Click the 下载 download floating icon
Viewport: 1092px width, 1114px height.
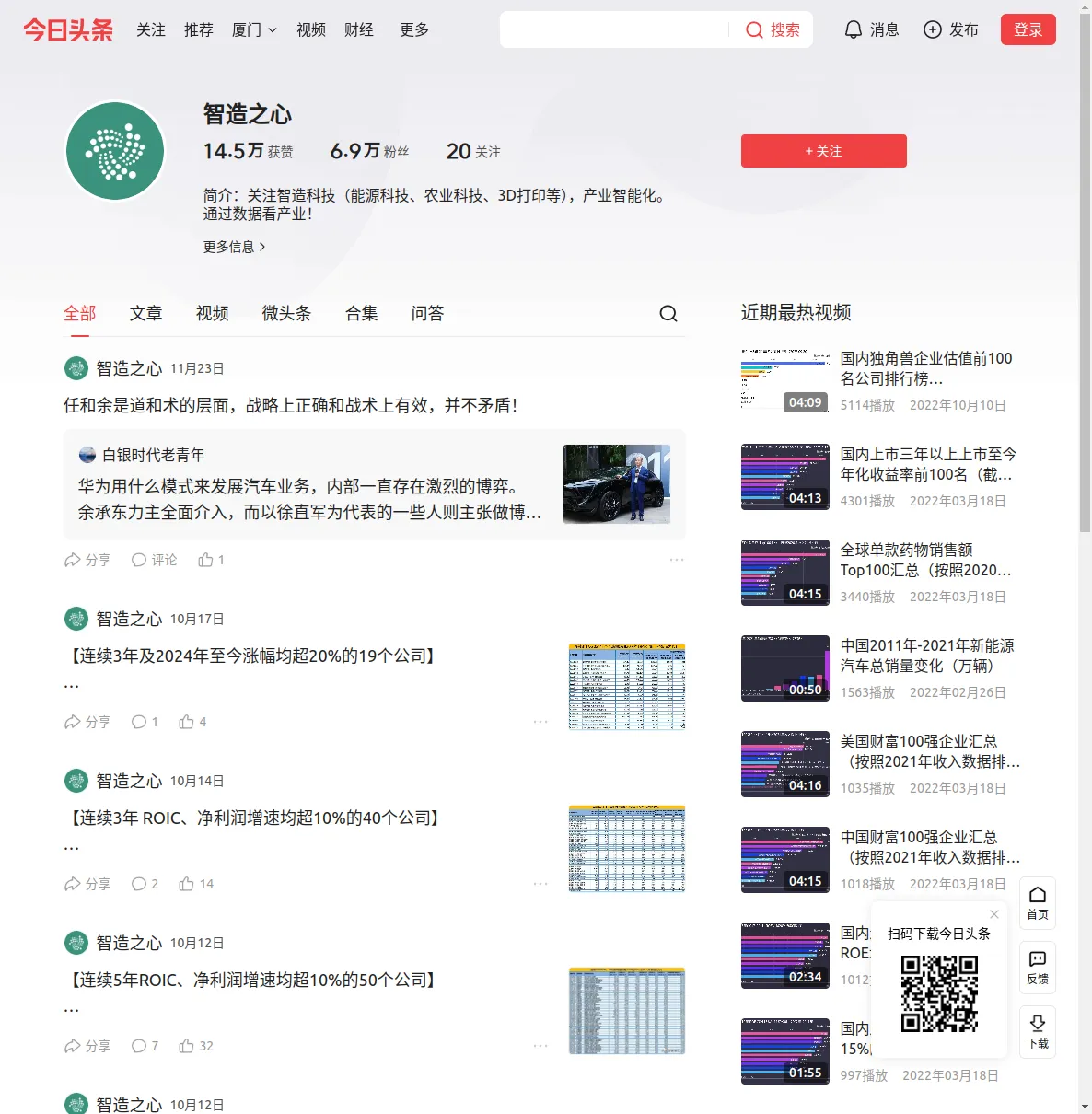[1038, 1032]
